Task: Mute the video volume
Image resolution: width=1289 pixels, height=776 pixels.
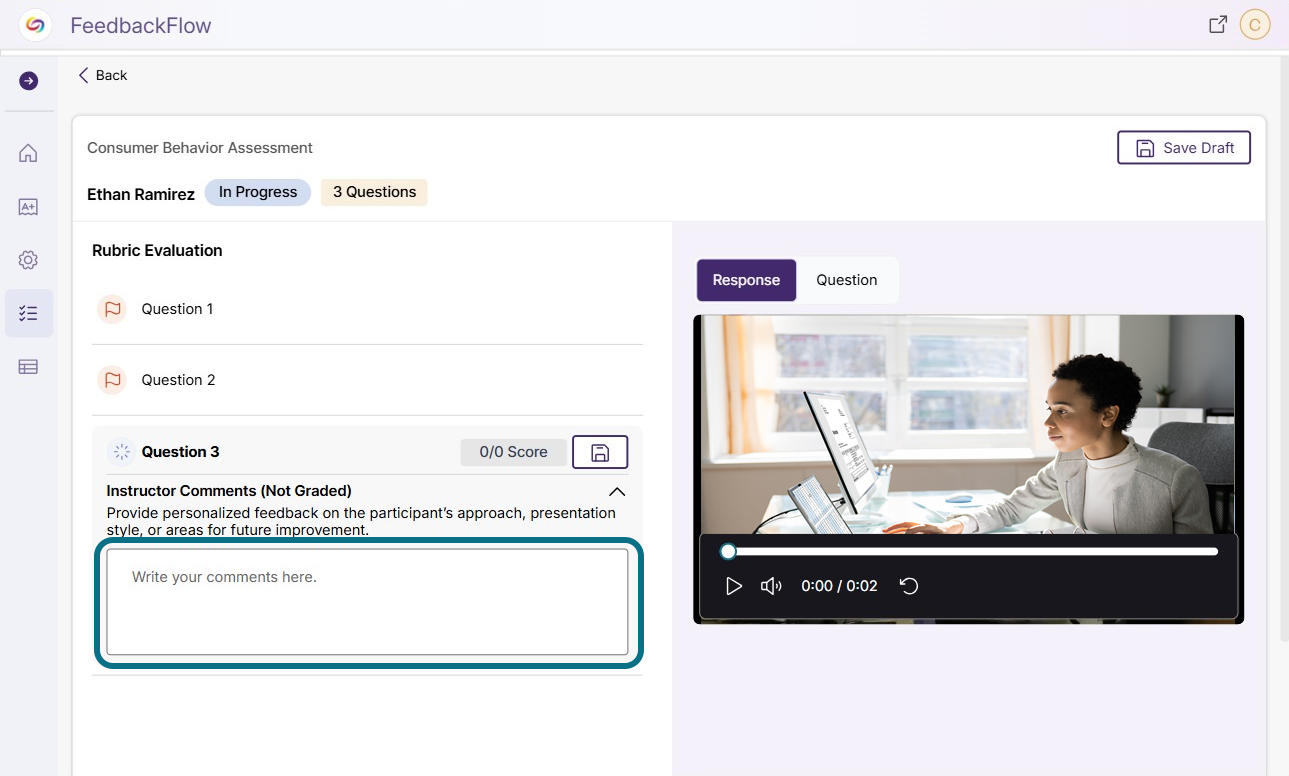Action: click(x=771, y=586)
